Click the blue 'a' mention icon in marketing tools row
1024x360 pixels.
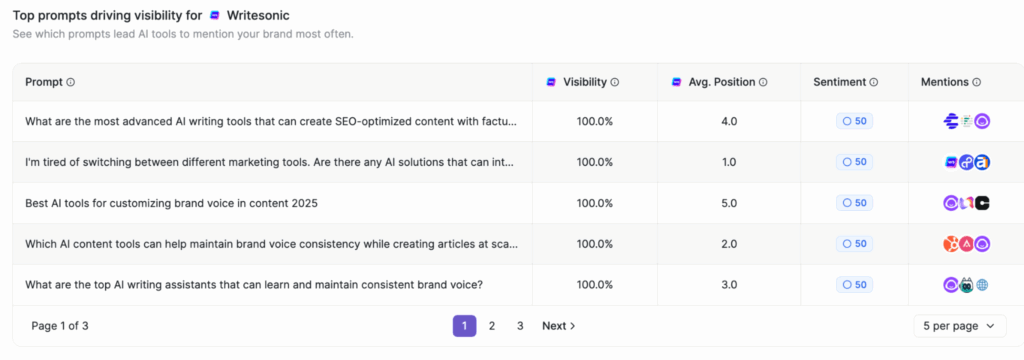click(982, 162)
